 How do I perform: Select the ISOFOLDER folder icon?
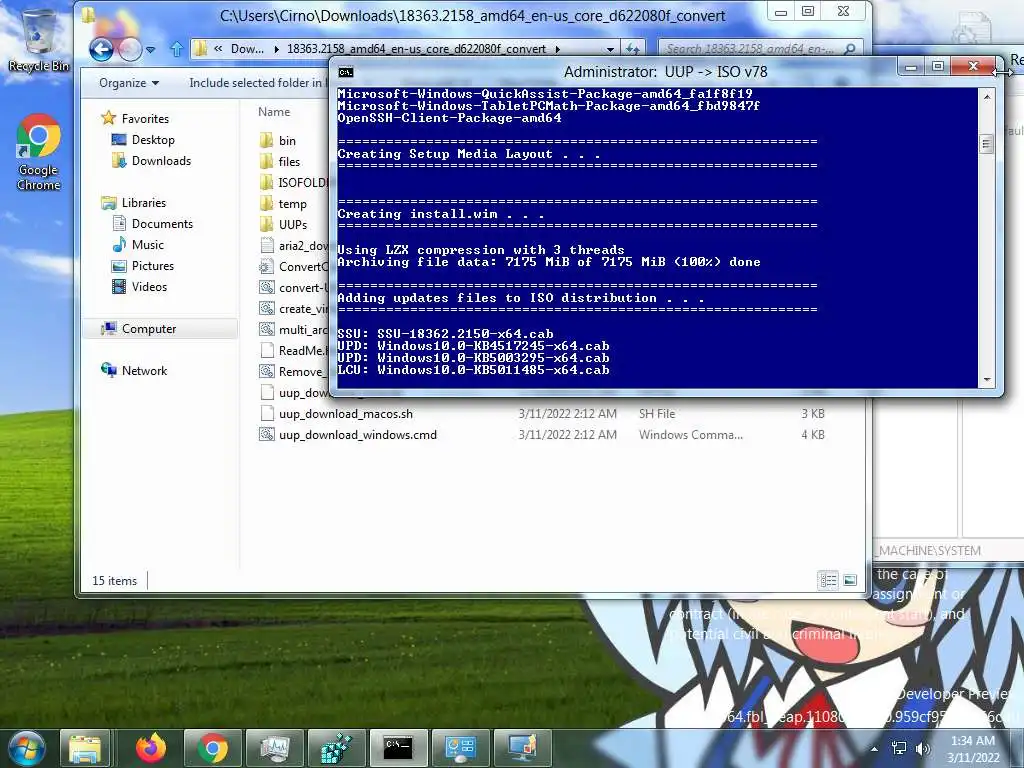point(266,182)
